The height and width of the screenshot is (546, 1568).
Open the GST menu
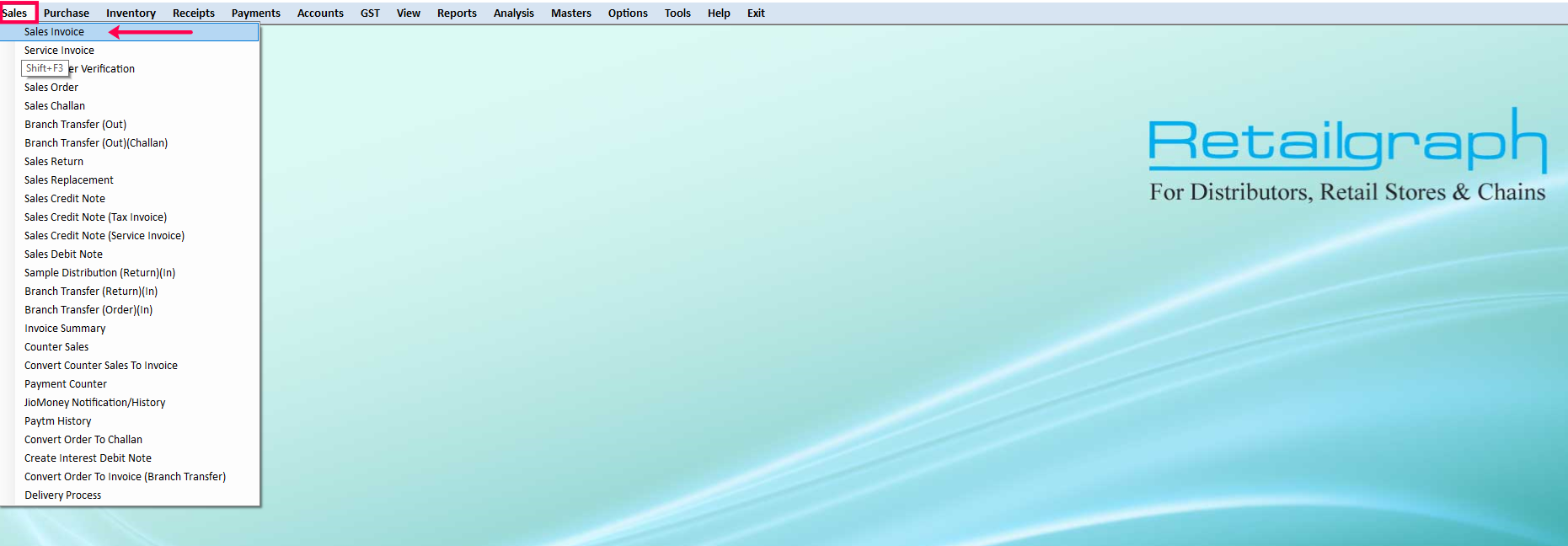(370, 13)
